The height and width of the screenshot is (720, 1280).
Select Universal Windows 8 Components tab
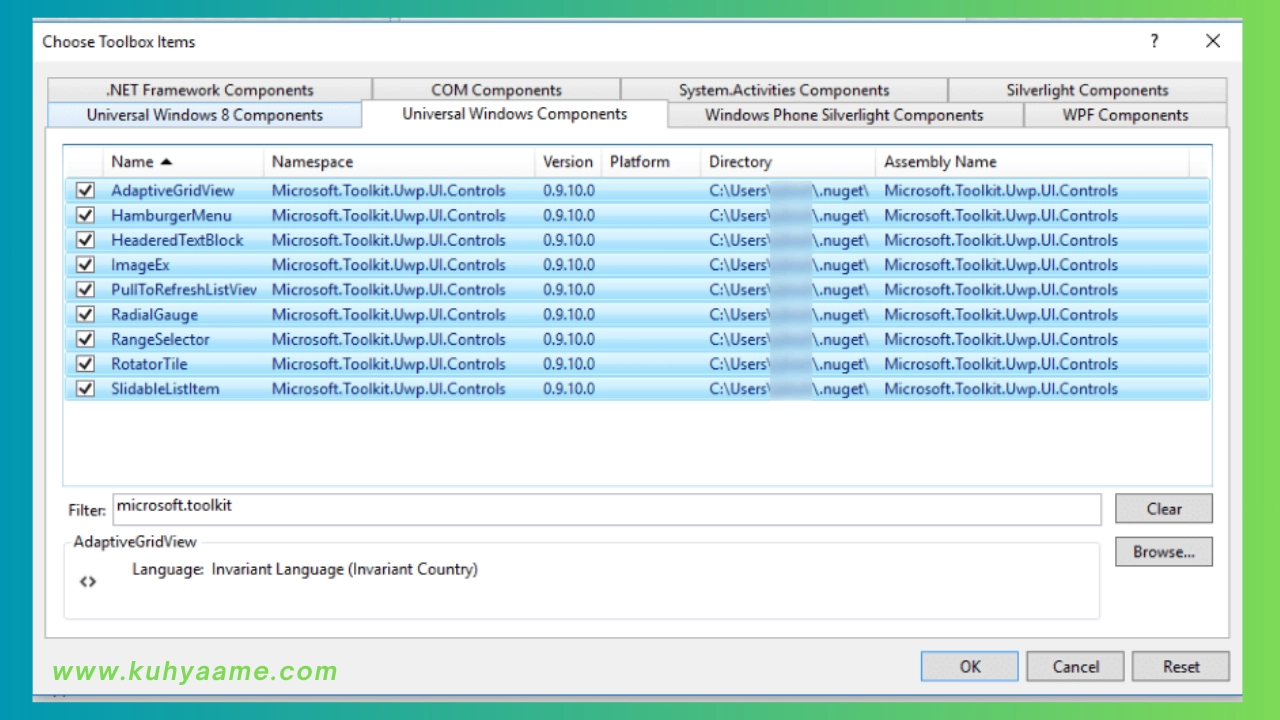(205, 115)
